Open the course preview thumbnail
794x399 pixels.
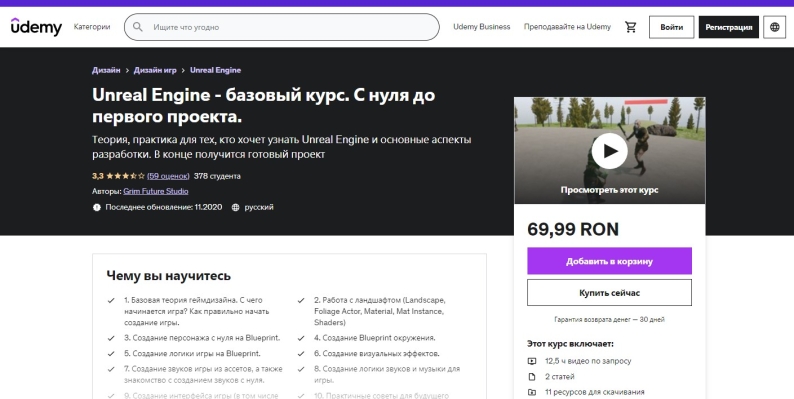pyautogui.click(x=609, y=150)
